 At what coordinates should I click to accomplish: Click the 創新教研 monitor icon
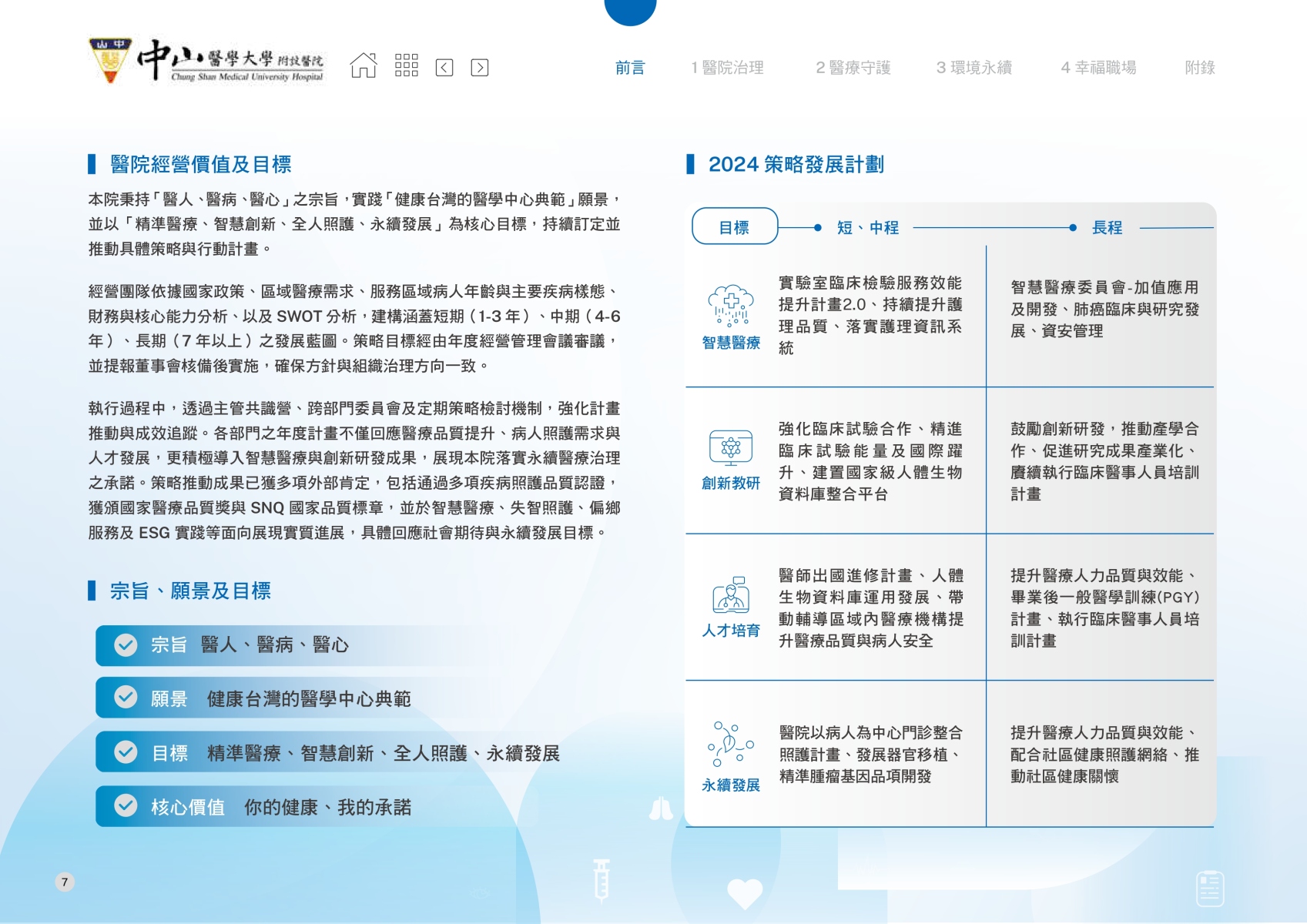730,447
